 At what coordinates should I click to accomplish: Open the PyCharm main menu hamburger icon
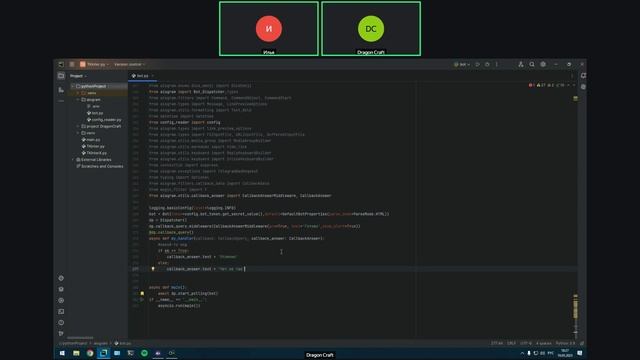[x=72, y=64]
